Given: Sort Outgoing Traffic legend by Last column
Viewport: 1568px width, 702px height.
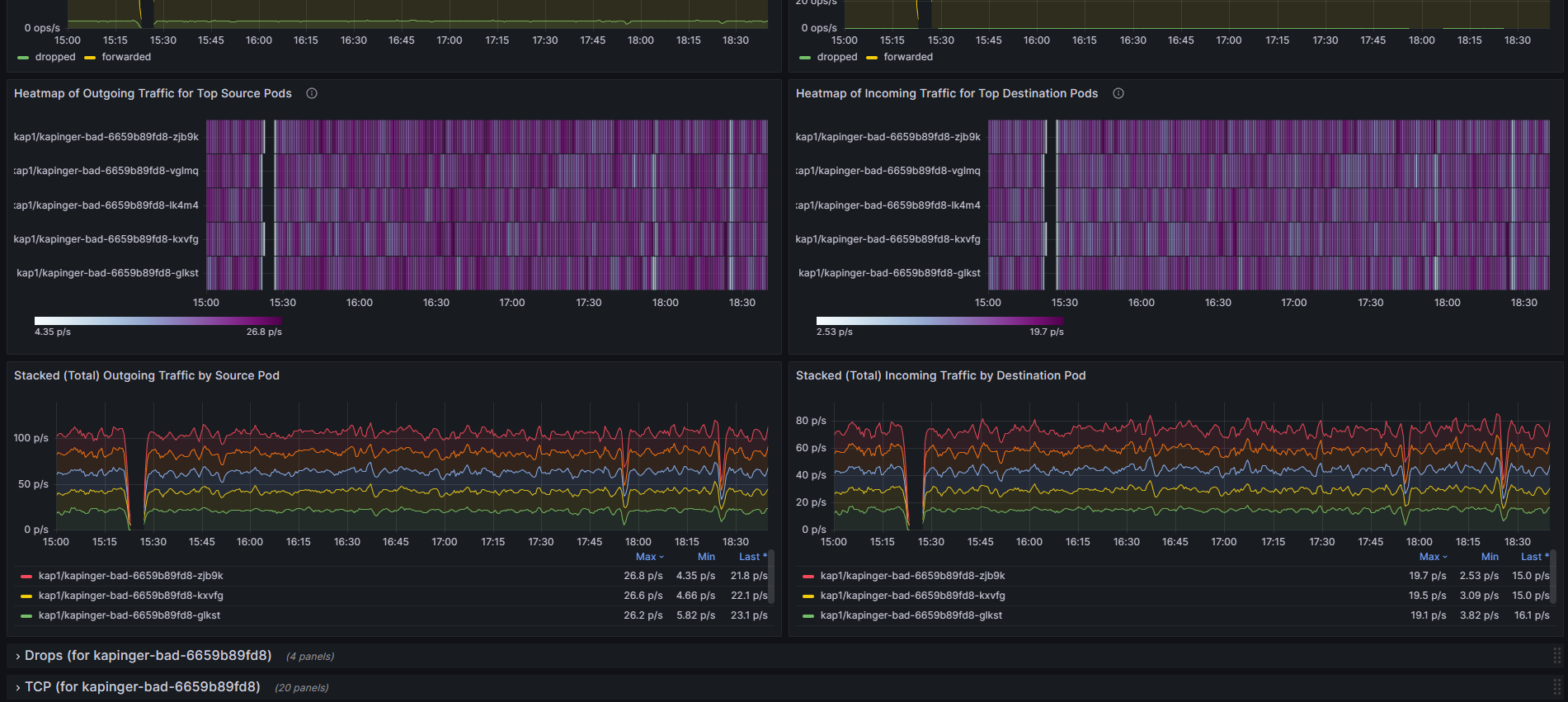Looking at the screenshot, I should [x=750, y=557].
